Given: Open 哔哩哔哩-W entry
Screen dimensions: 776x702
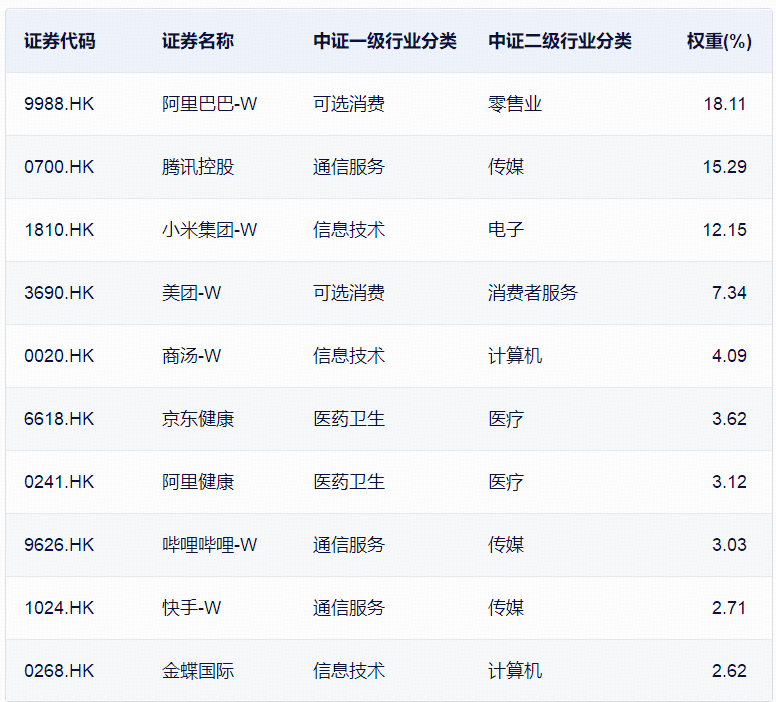Looking at the screenshot, I should (209, 545).
